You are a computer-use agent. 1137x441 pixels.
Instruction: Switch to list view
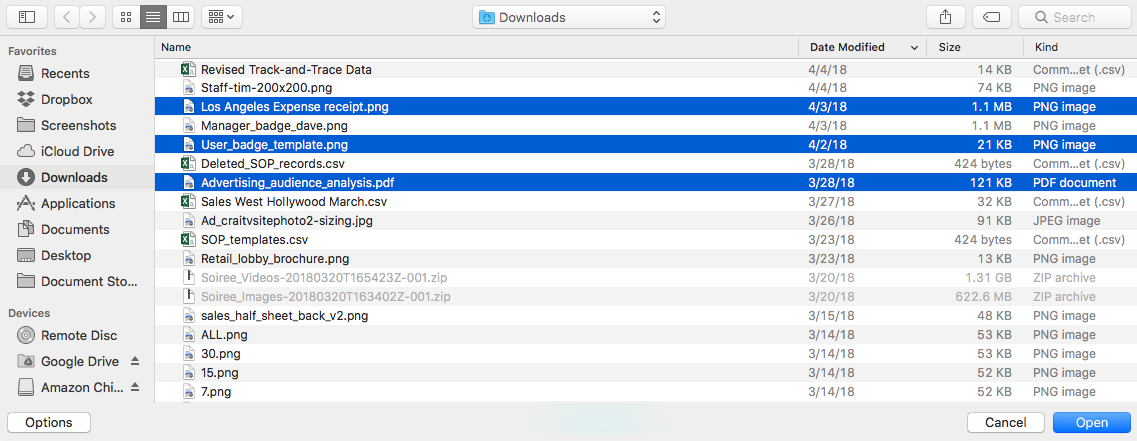pos(153,17)
